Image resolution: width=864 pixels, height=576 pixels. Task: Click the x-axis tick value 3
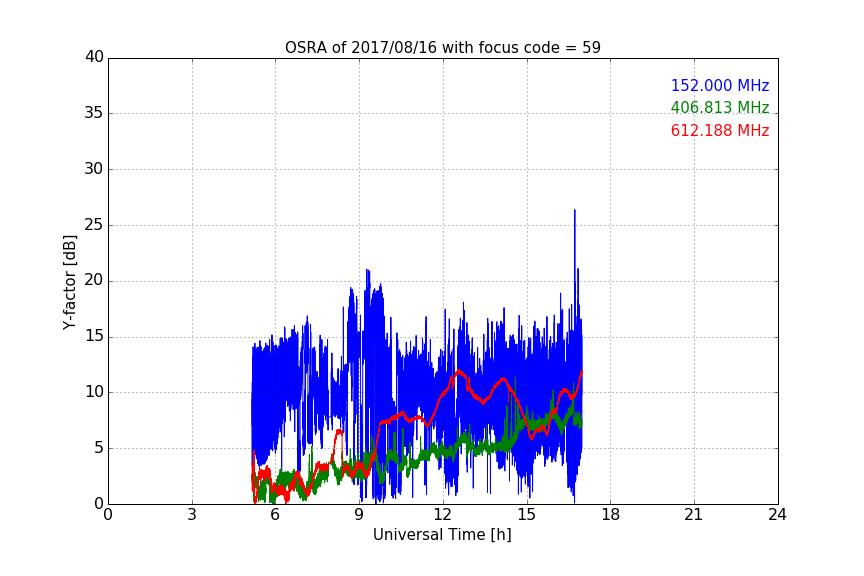(192, 515)
